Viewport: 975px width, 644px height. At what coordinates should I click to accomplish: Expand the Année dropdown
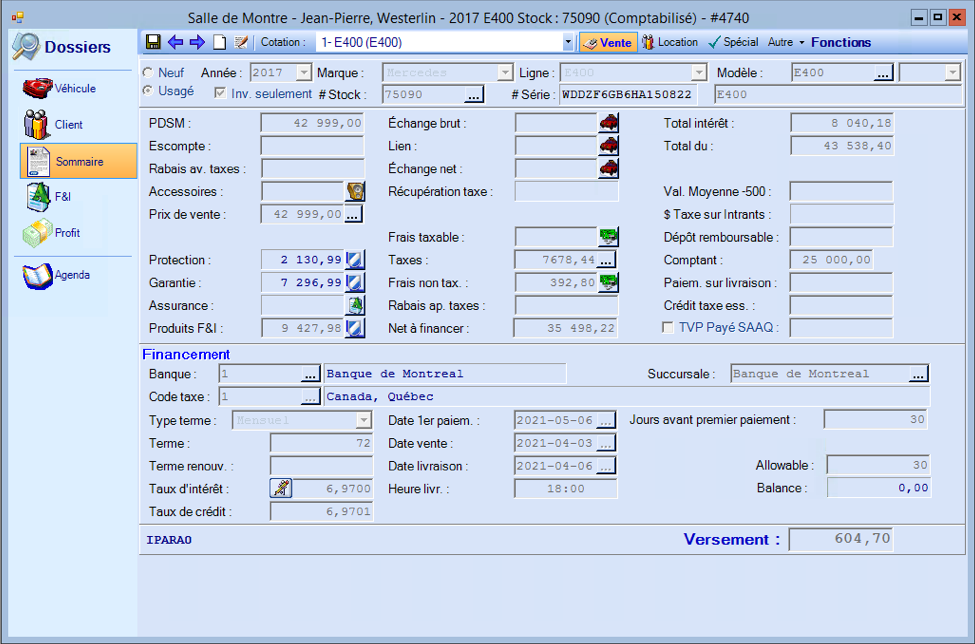coord(303,73)
